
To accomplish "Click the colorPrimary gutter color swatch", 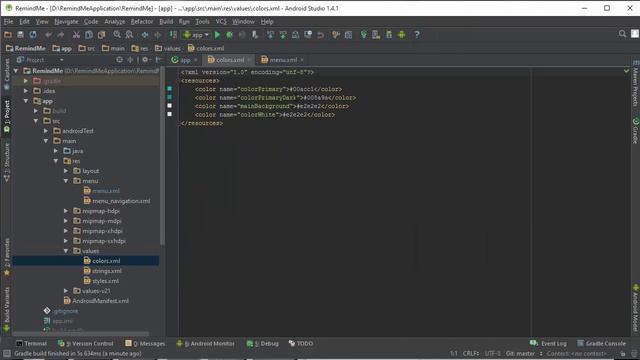I will click(x=170, y=89).
